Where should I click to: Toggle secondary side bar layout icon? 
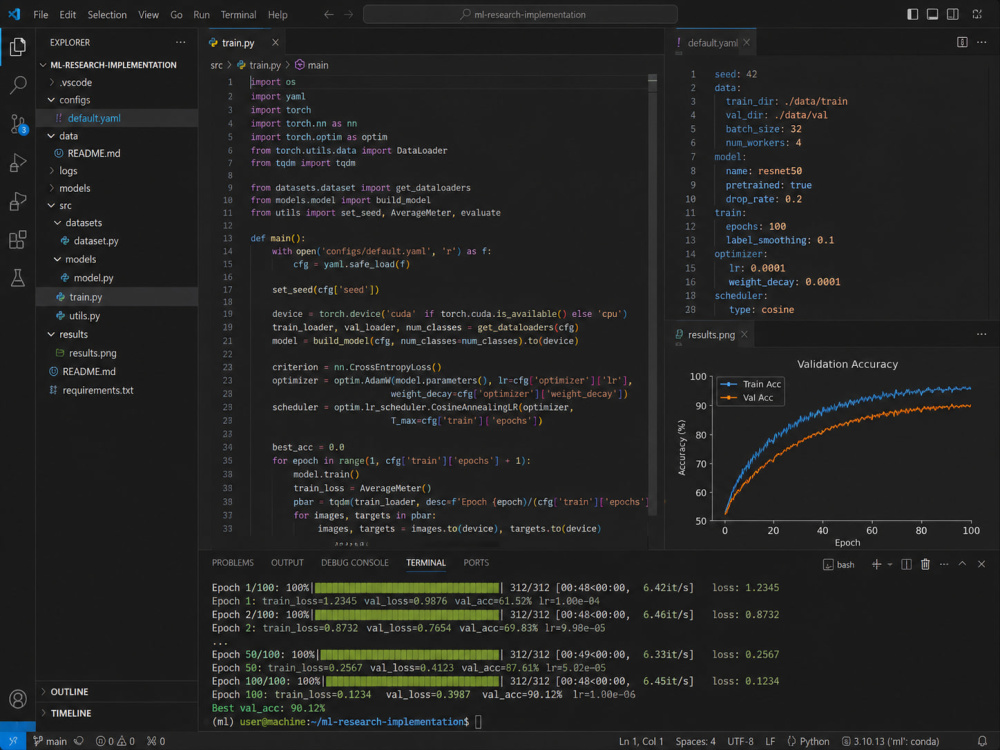click(953, 14)
